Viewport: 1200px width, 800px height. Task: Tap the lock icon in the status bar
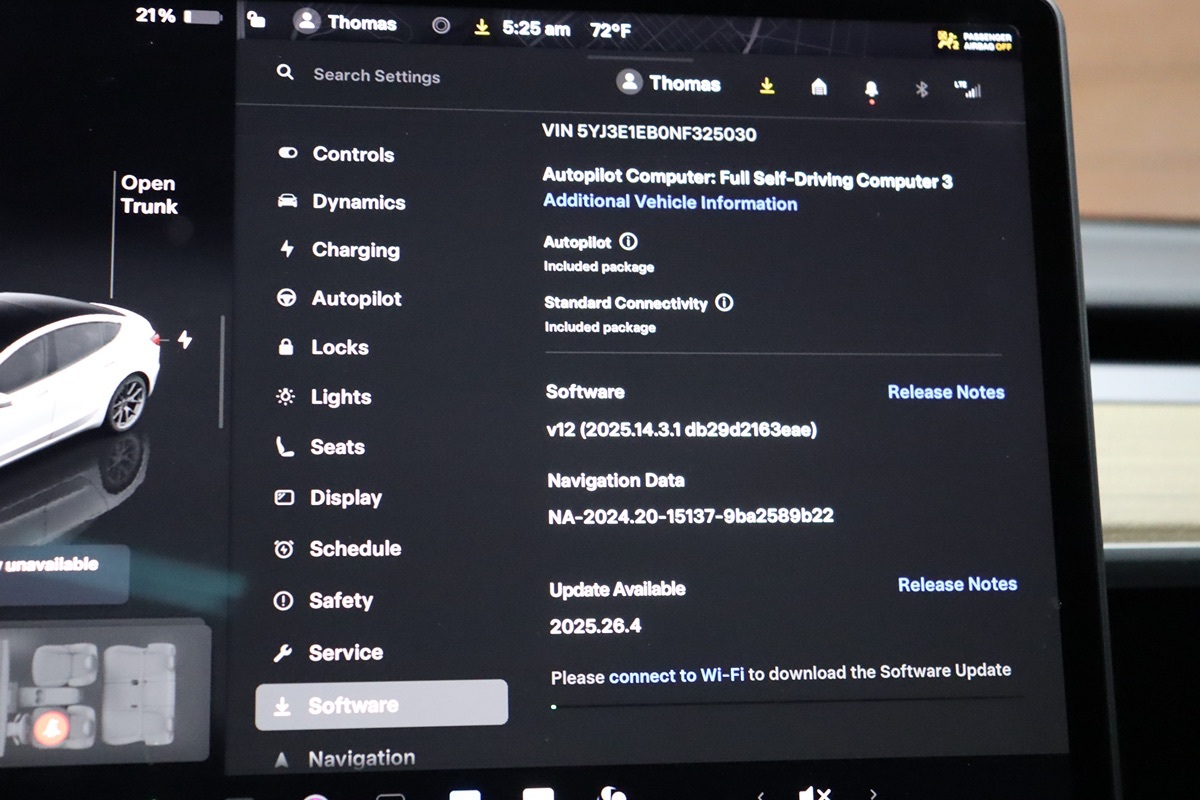click(257, 19)
